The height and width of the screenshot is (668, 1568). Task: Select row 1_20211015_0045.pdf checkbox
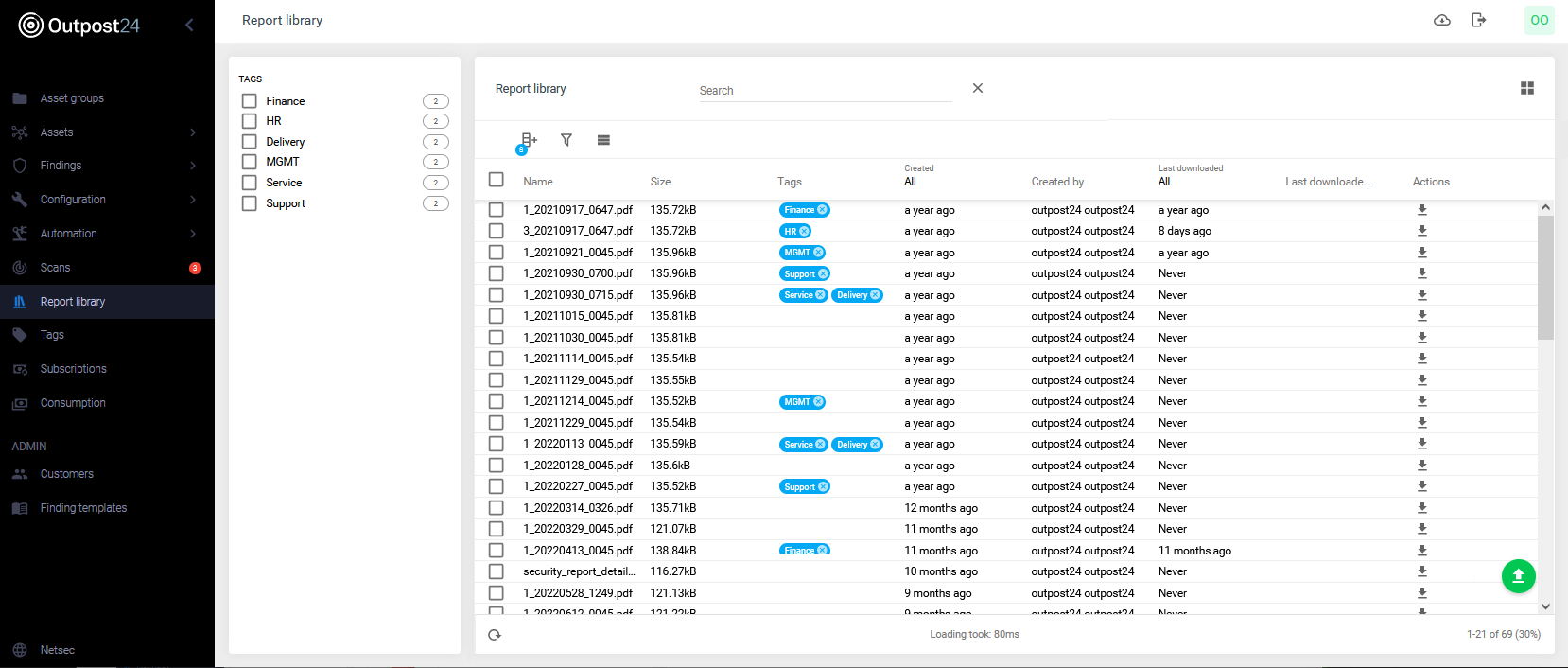[496, 316]
